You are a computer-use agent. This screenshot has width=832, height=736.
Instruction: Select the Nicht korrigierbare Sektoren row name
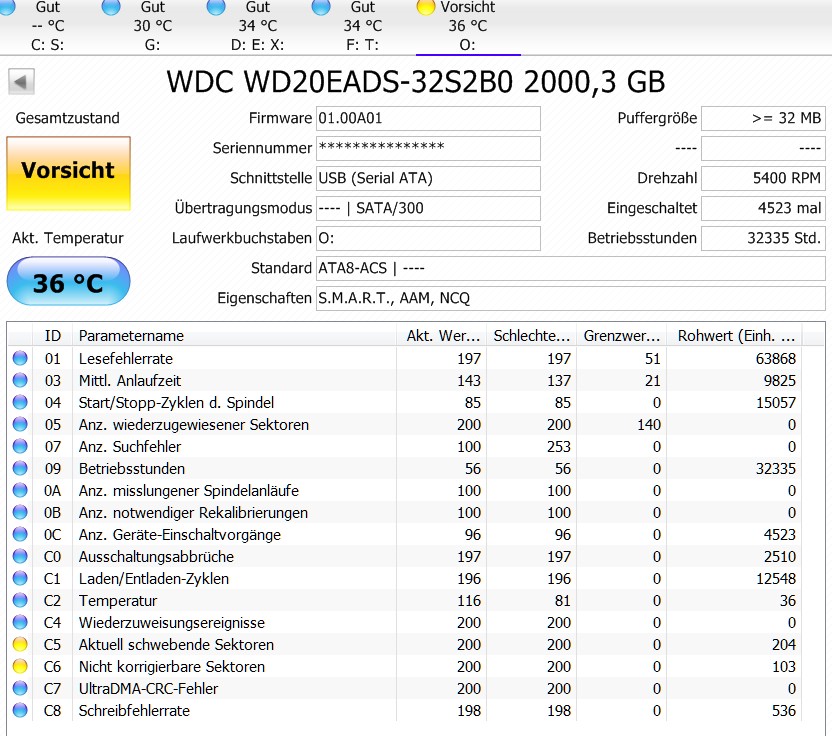(x=171, y=666)
